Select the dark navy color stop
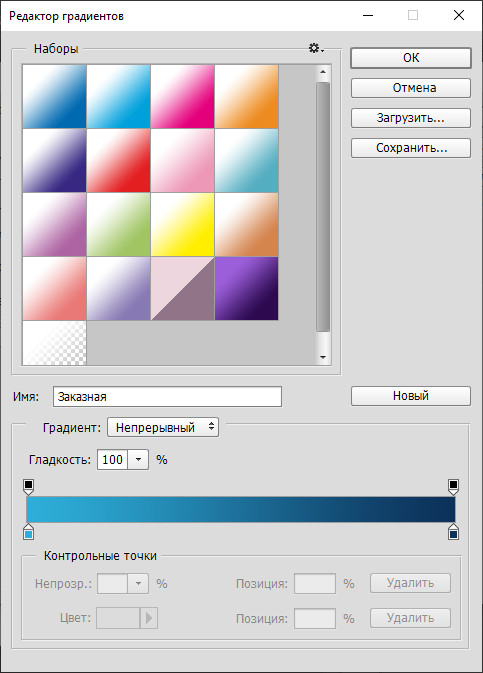 (453, 532)
